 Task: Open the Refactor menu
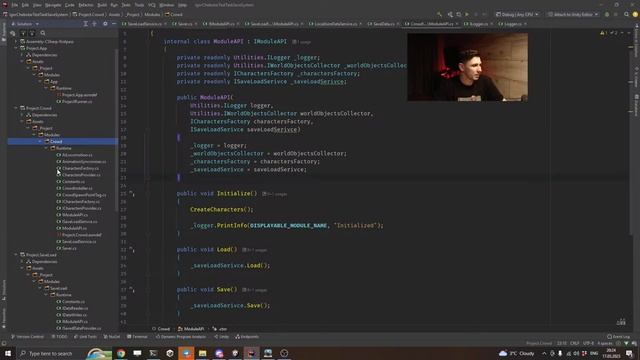click(86, 5)
